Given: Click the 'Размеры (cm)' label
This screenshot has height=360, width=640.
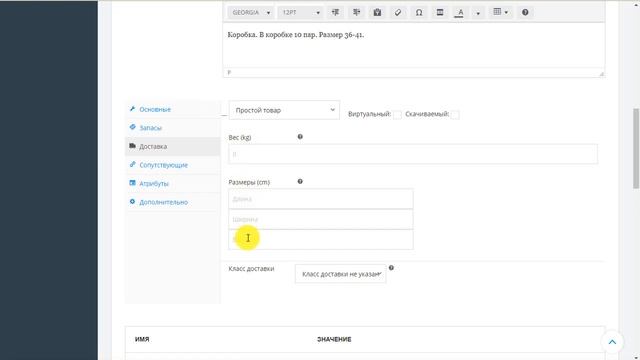Looking at the screenshot, I should point(249,182).
